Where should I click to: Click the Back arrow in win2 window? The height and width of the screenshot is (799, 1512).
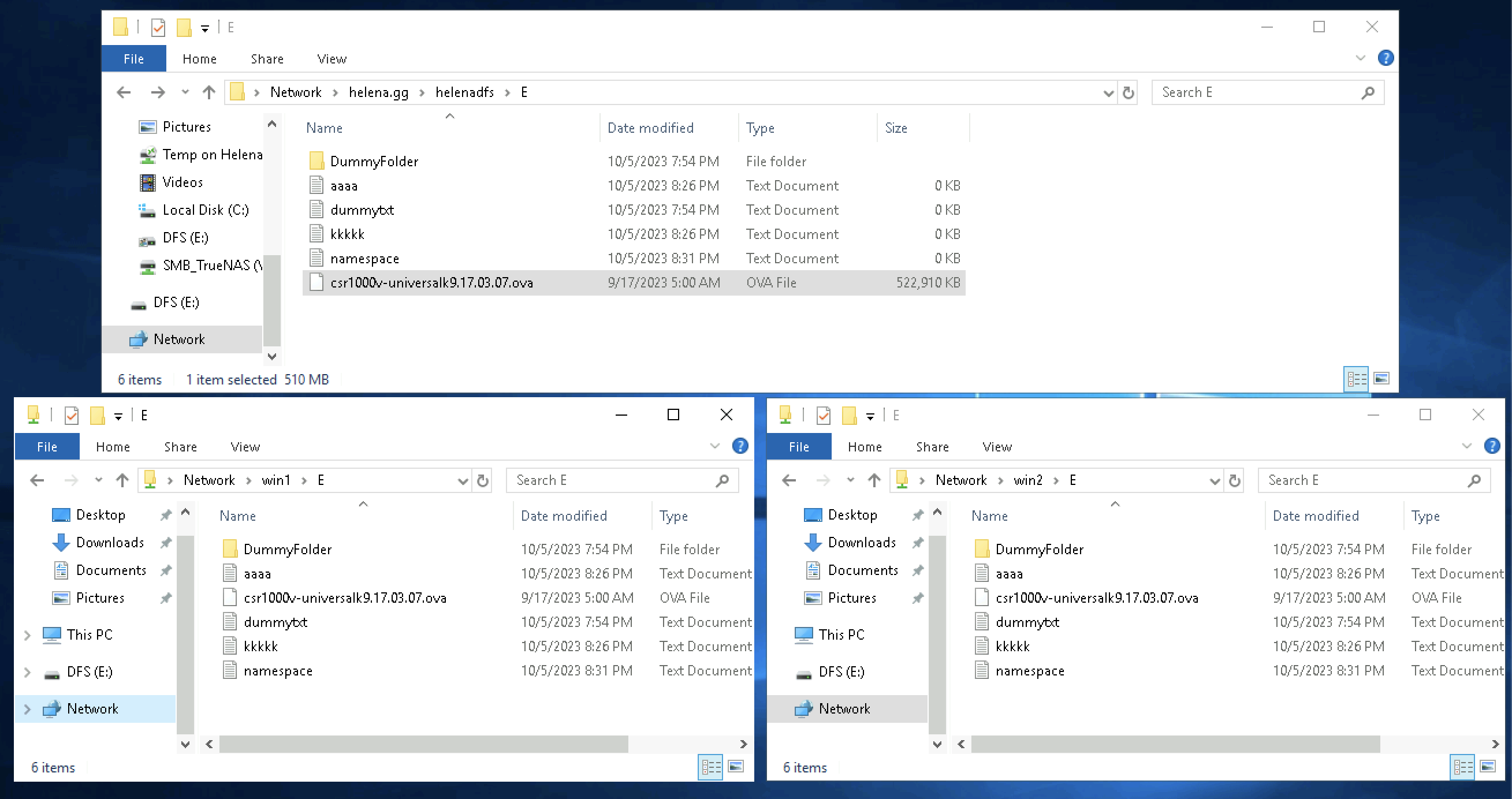pos(789,480)
